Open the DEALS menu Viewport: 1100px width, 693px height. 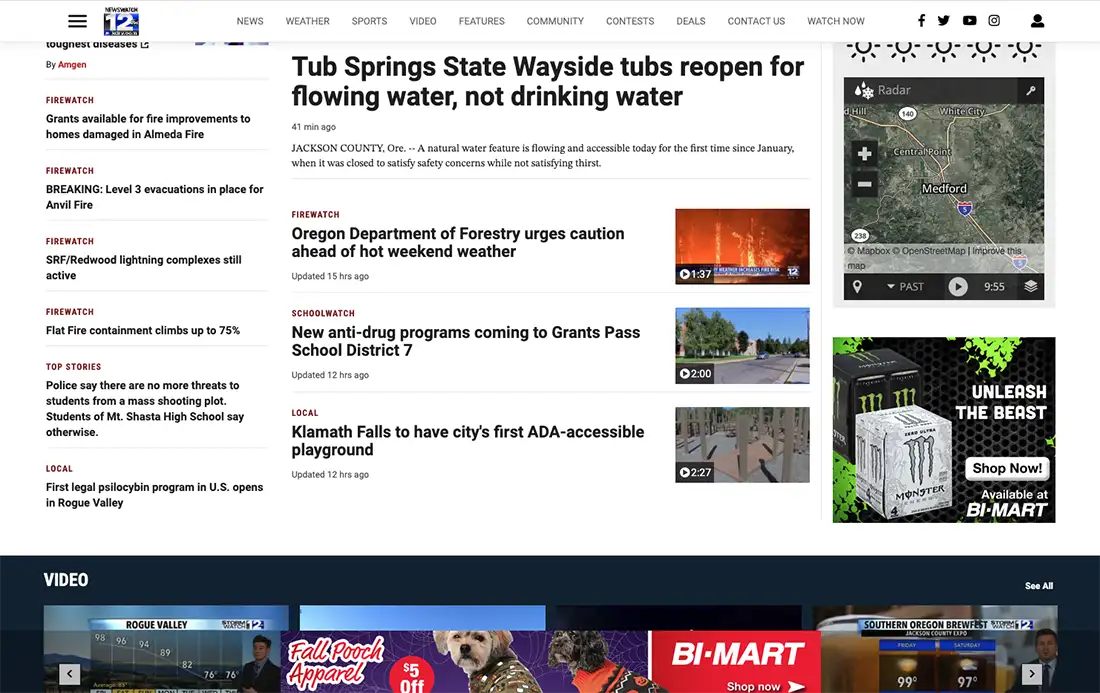(x=691, y=21)
